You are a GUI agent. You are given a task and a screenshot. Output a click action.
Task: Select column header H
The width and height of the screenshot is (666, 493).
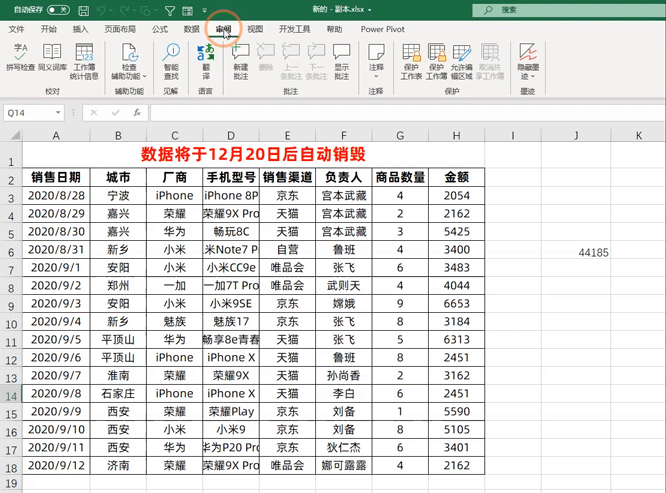(x=457, y=135)
